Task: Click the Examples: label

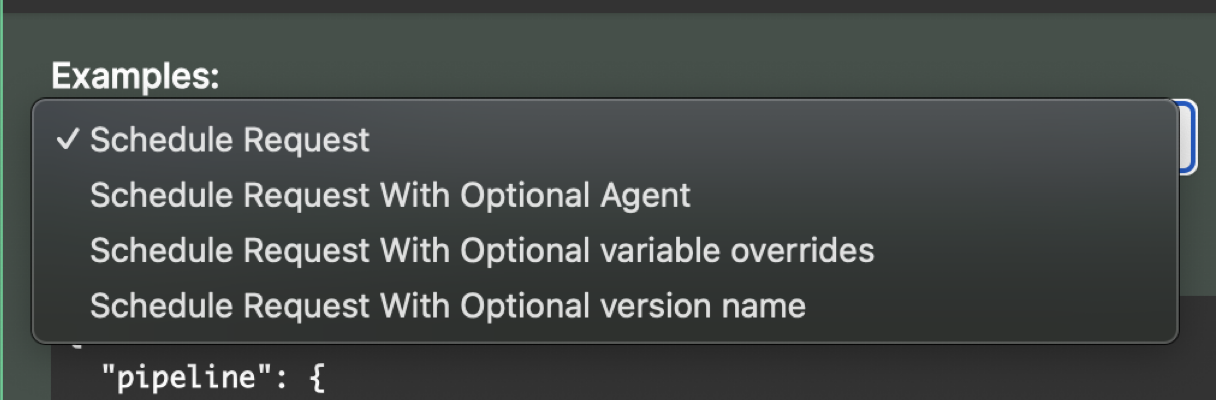Action: click(x=135, y=75)
